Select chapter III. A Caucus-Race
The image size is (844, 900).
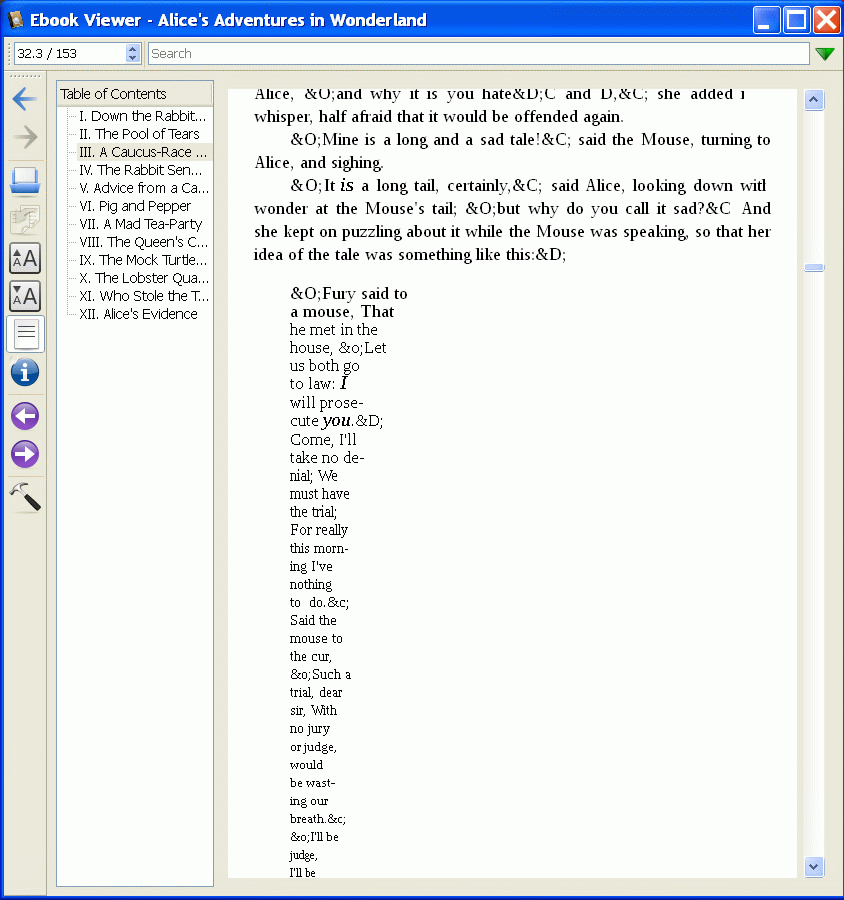pyautogui.click(x=143, y=152)
